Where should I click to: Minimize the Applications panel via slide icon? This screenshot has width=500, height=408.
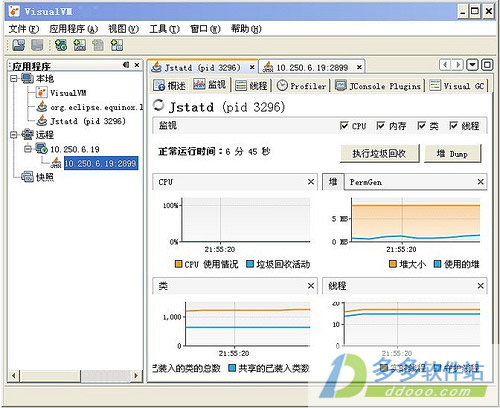[x=126, y=65]
